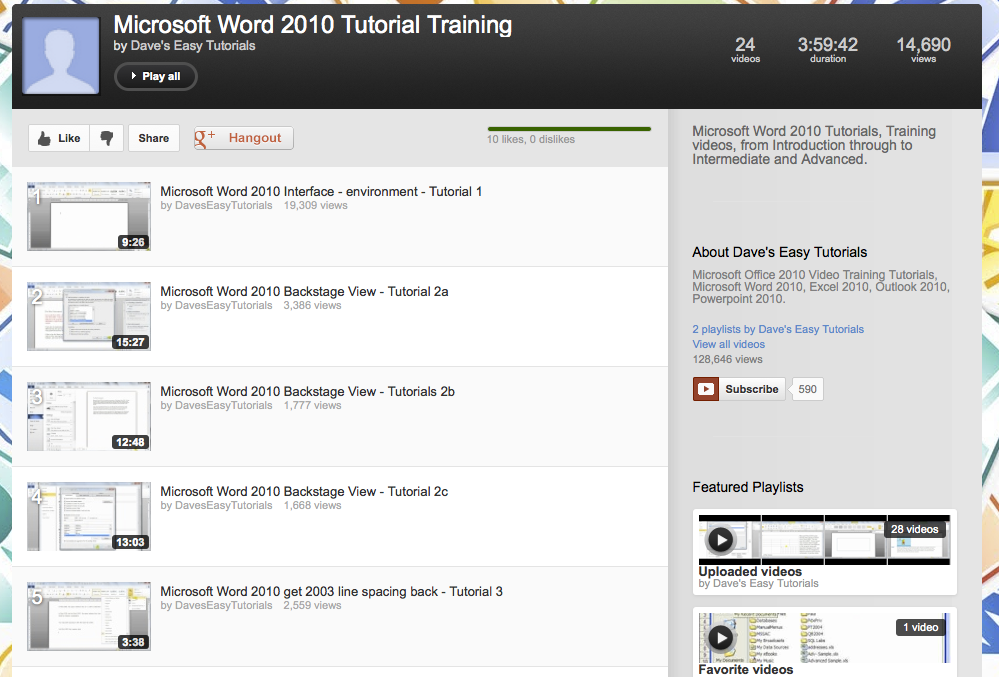Click the '14,690 views' stat

coord(923,50)
